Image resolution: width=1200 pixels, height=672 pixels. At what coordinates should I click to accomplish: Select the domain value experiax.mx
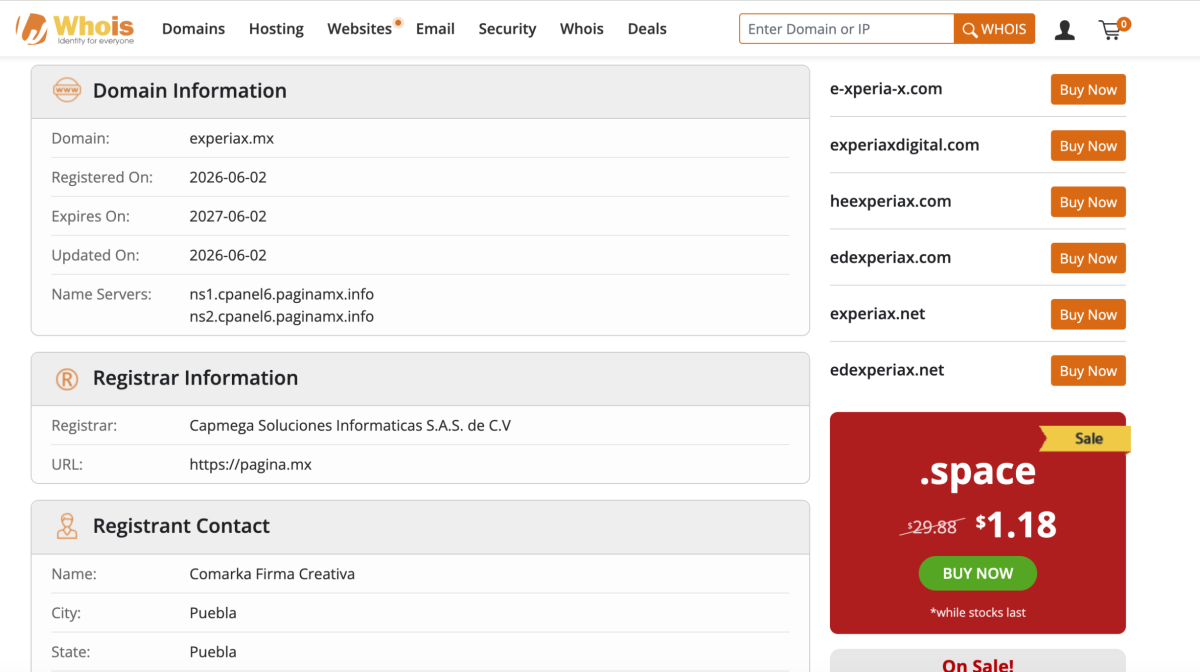[x=231, y=139]
